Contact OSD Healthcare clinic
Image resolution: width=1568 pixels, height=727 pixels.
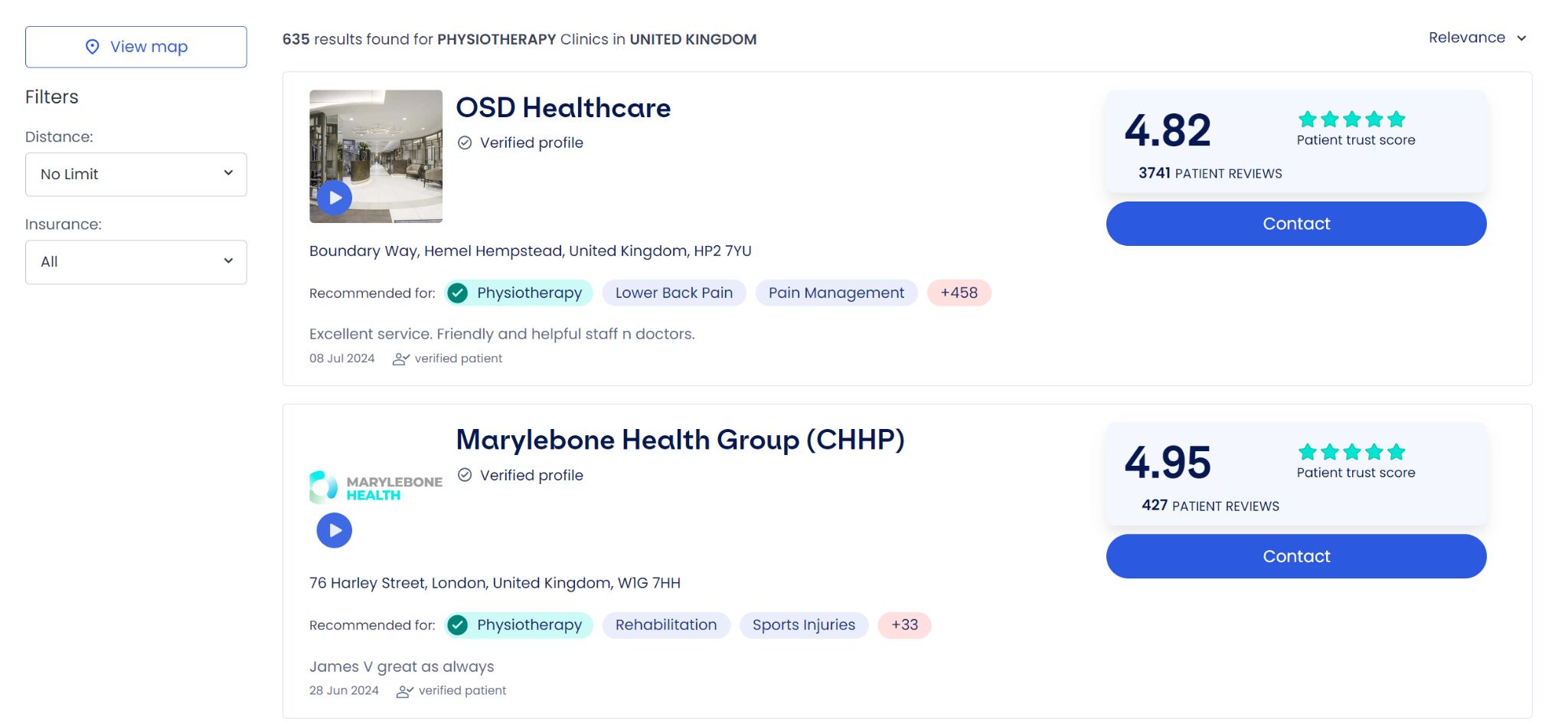[1295, 223]
